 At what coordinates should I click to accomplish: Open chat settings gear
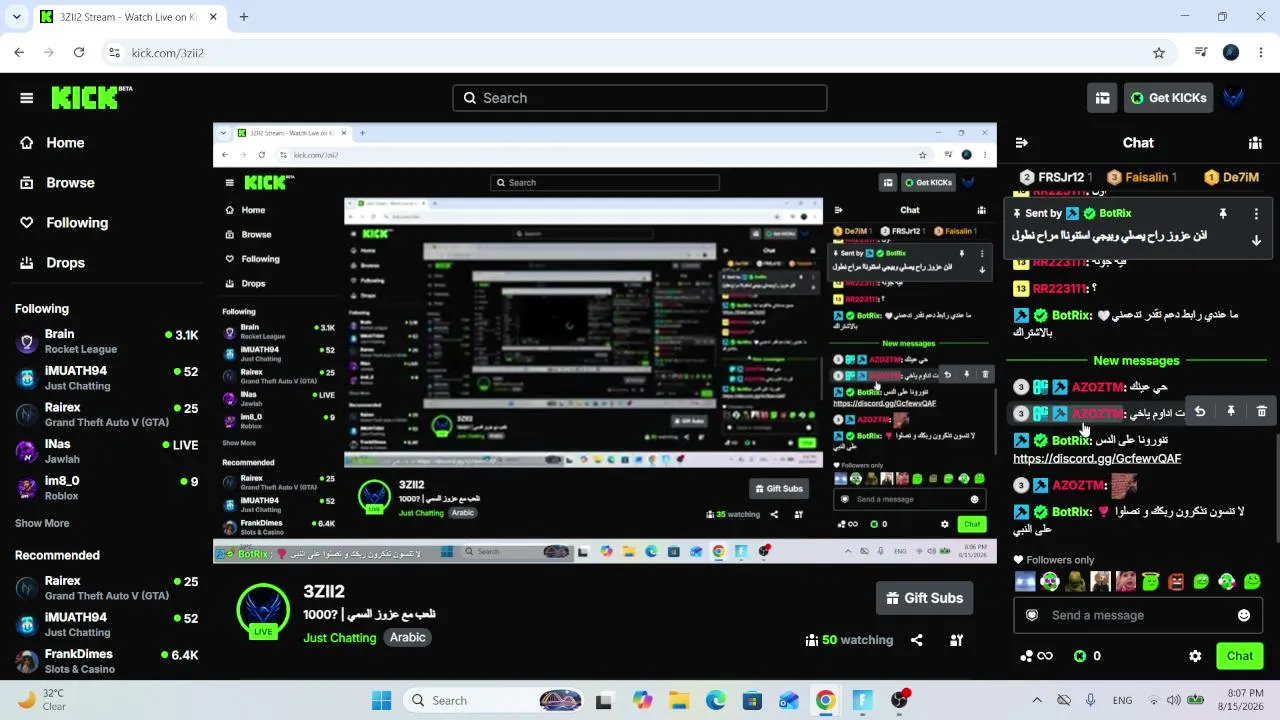pyautogui.click(x=1195, y=656)
